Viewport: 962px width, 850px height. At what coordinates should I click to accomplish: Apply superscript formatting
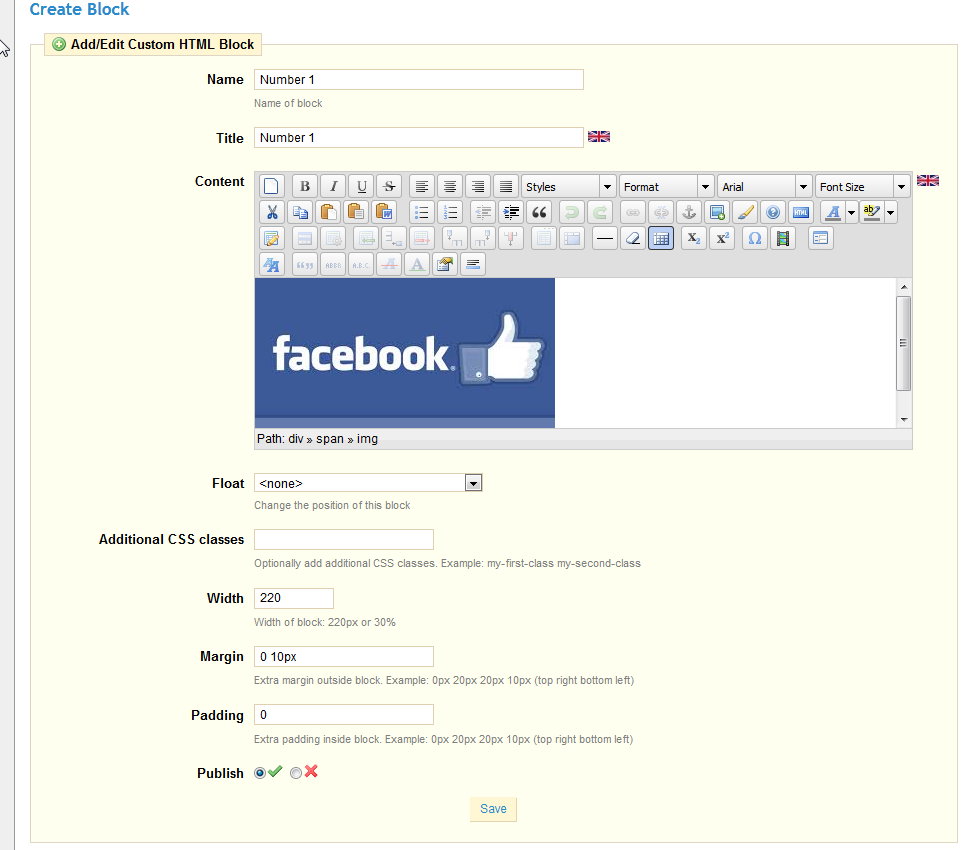click(722, 238)
